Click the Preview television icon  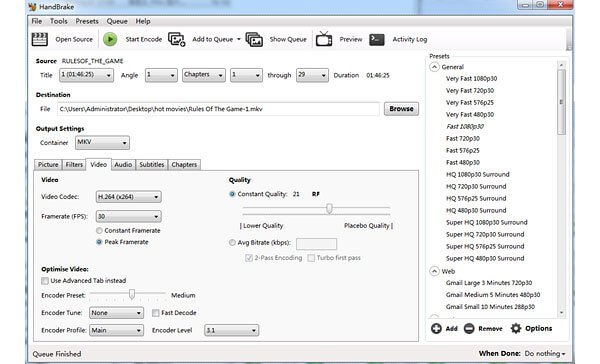point(324,39)
